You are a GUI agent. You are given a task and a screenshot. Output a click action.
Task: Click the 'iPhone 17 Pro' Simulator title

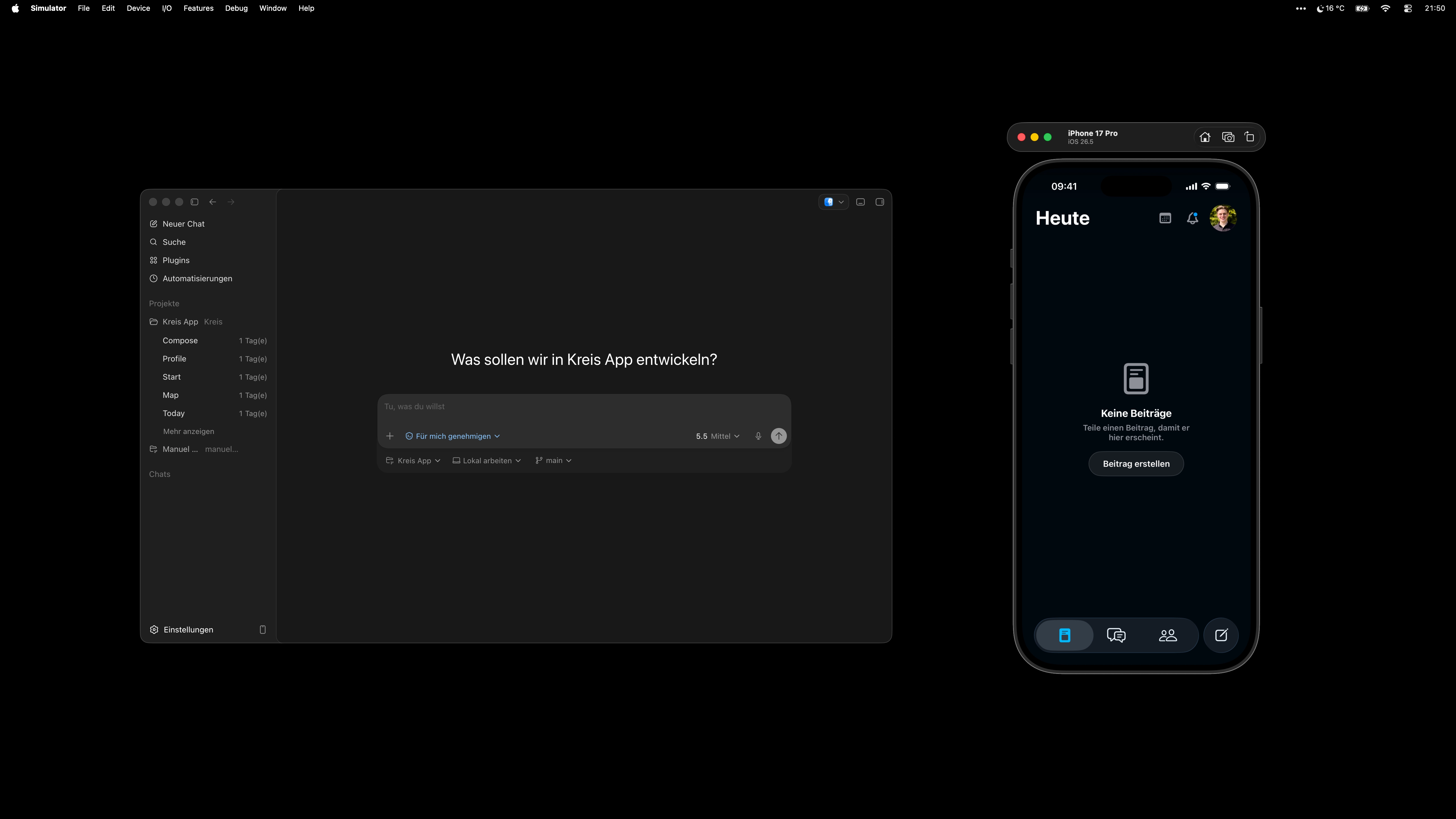(1093, 133)
